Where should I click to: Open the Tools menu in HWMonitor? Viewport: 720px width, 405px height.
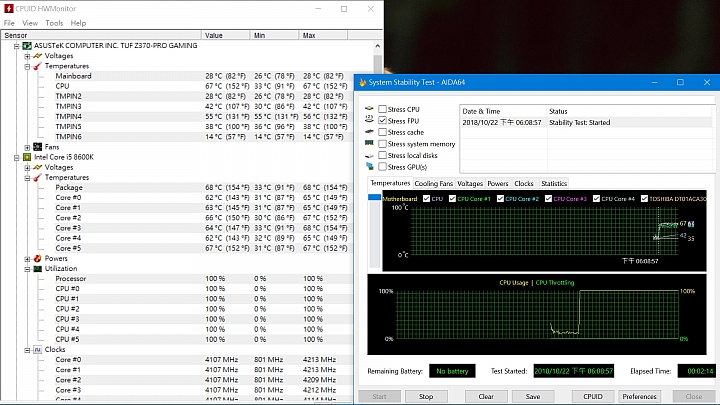click(54, 23)
